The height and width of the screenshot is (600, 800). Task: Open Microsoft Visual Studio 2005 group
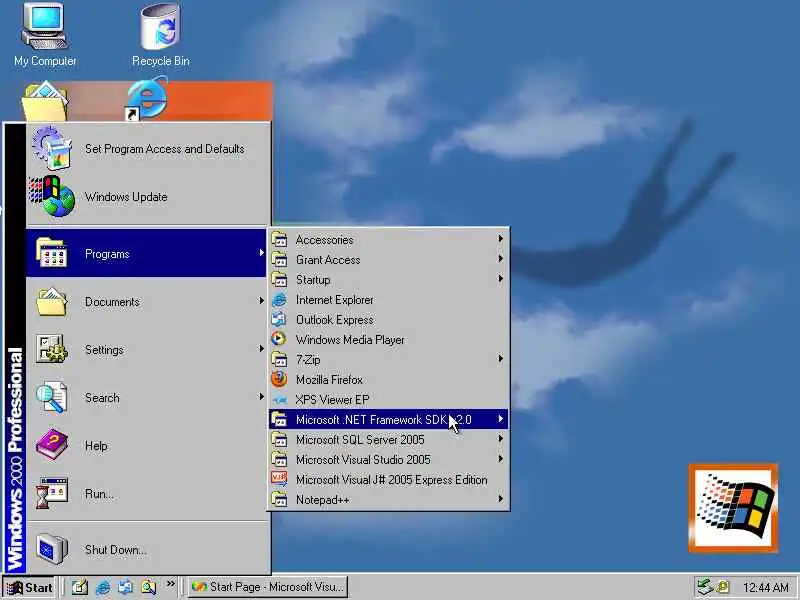tap(388, 459)
